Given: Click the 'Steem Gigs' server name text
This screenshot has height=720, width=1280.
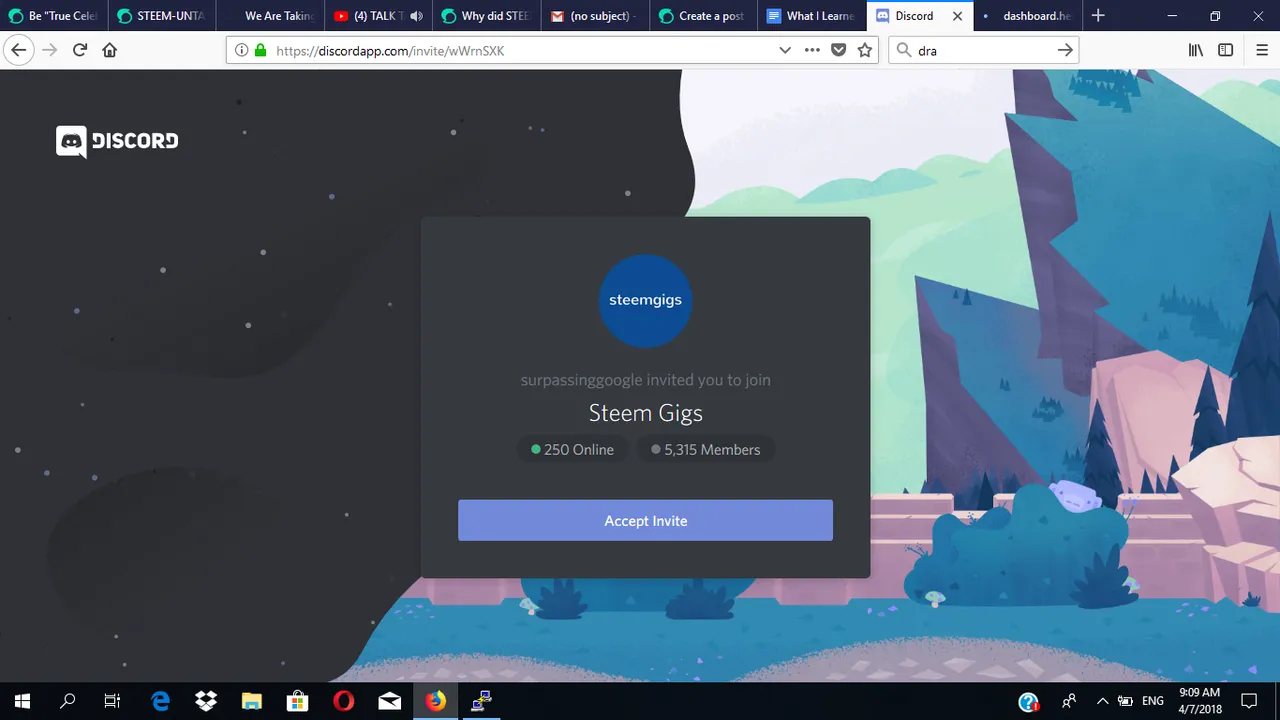Looking at the screenshot, I should [645, 413].
